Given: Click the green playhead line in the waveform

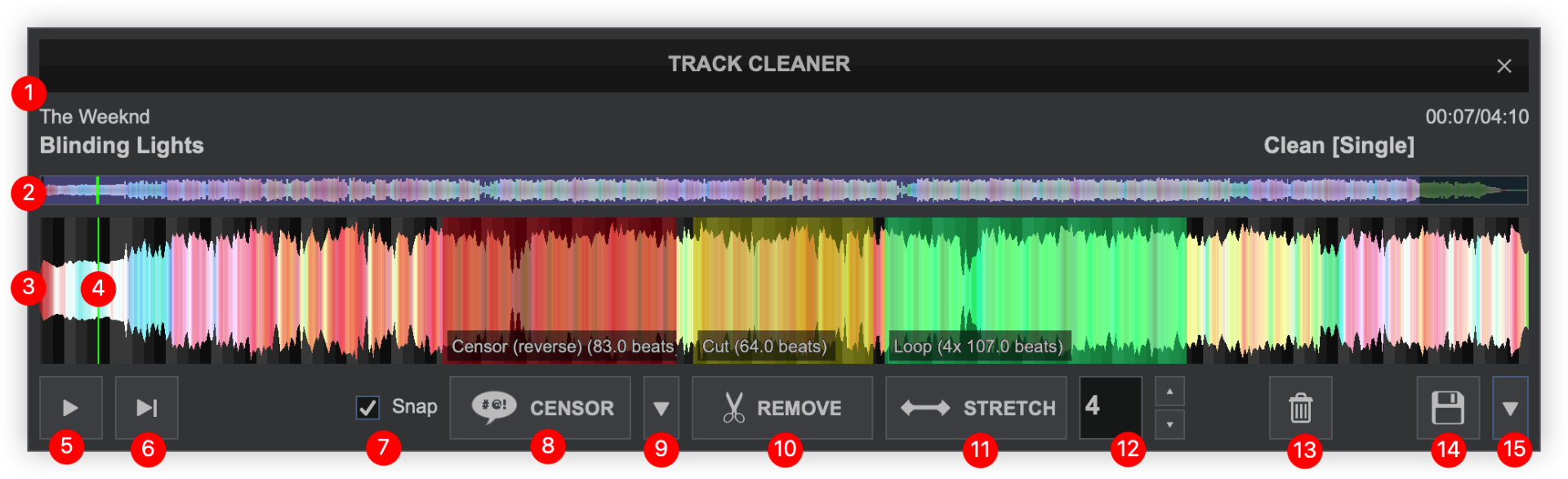Looking at the screenshot, I should (x=98, y=245).
